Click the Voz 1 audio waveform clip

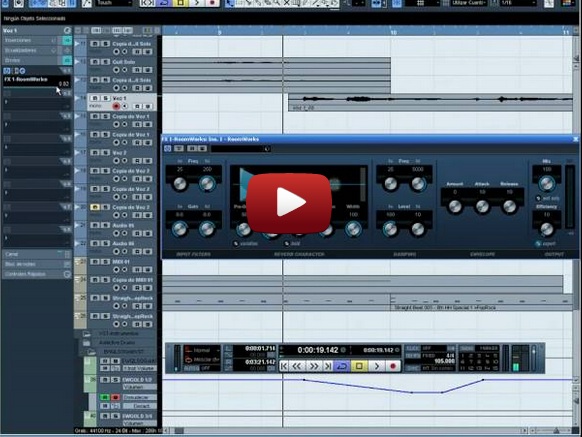click(430, 102)
